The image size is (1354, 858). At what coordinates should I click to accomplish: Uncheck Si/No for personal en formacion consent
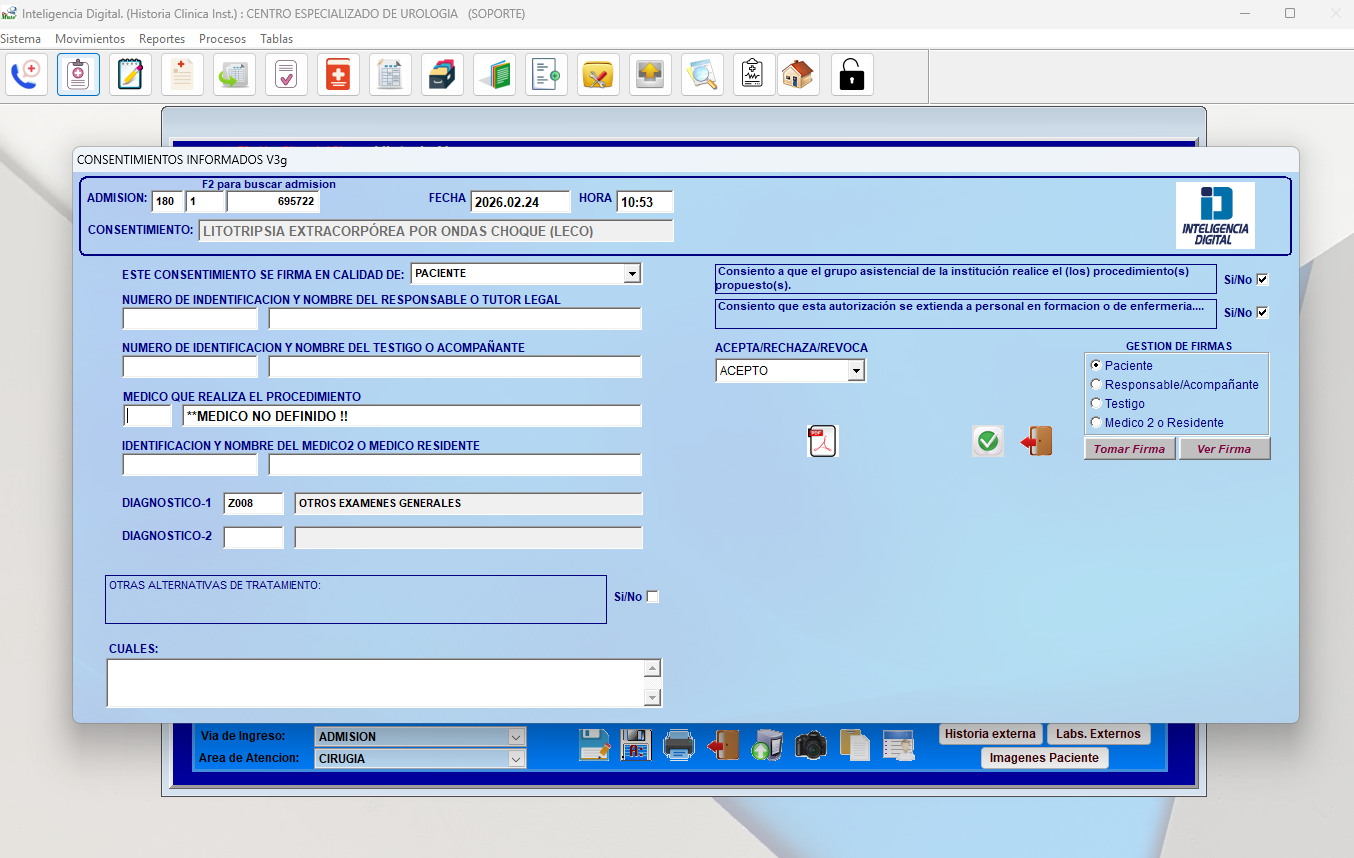pos(1262,313)
